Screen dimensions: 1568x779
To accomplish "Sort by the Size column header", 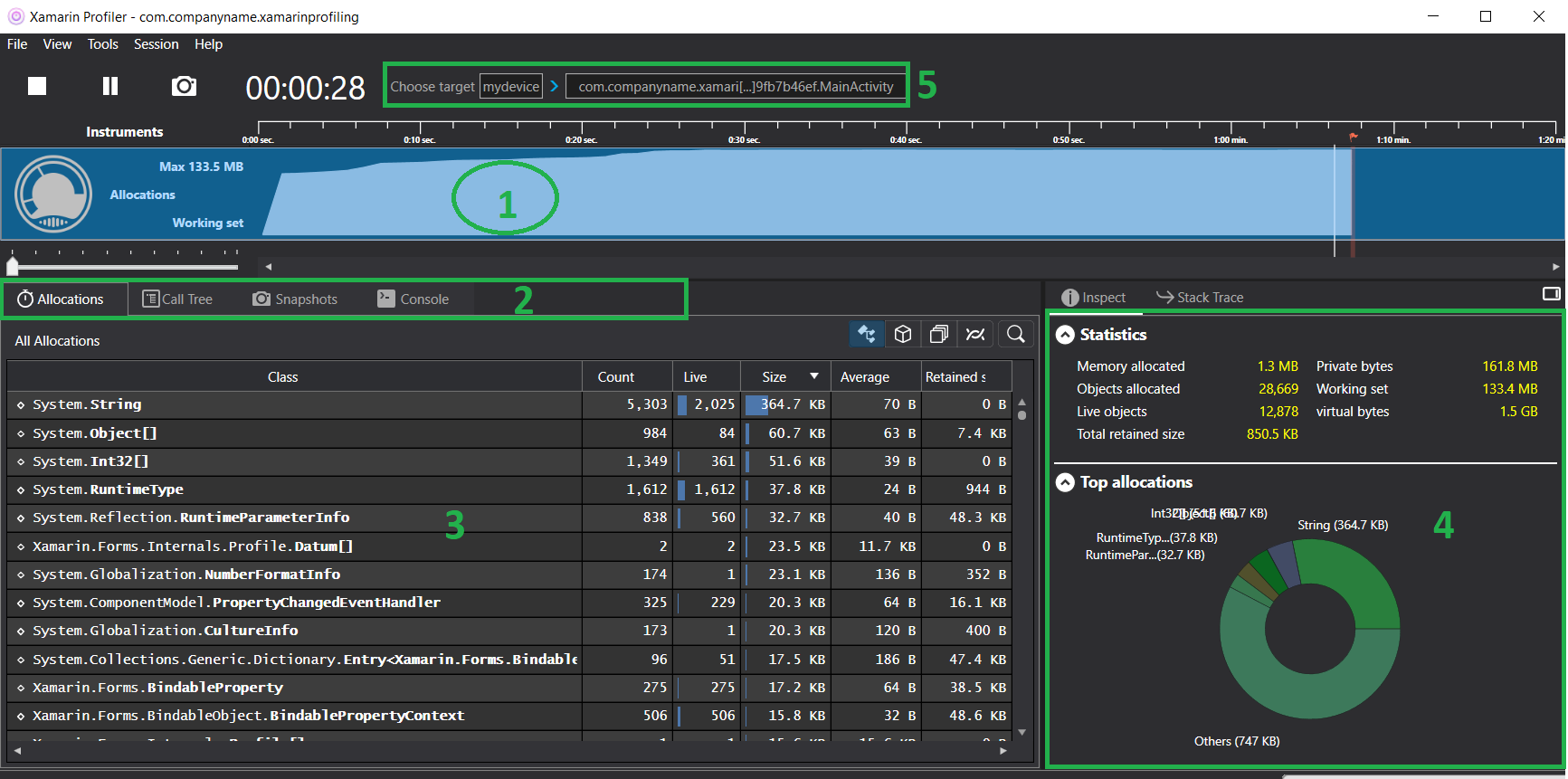I will tap(785, 377).
